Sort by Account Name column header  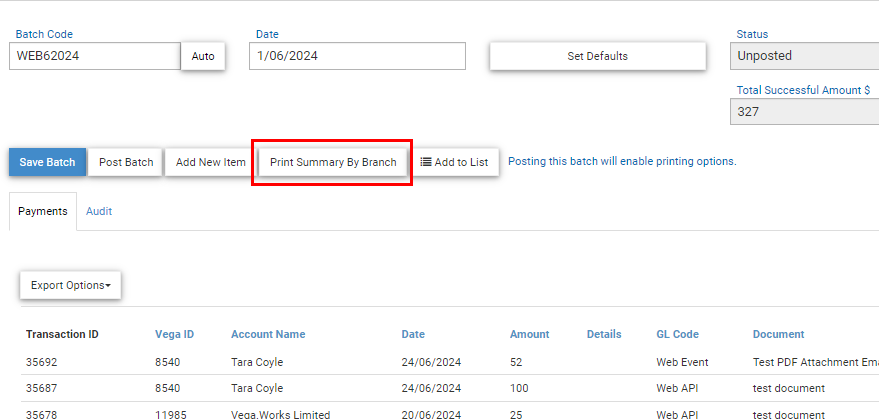(x=268, y=334)
